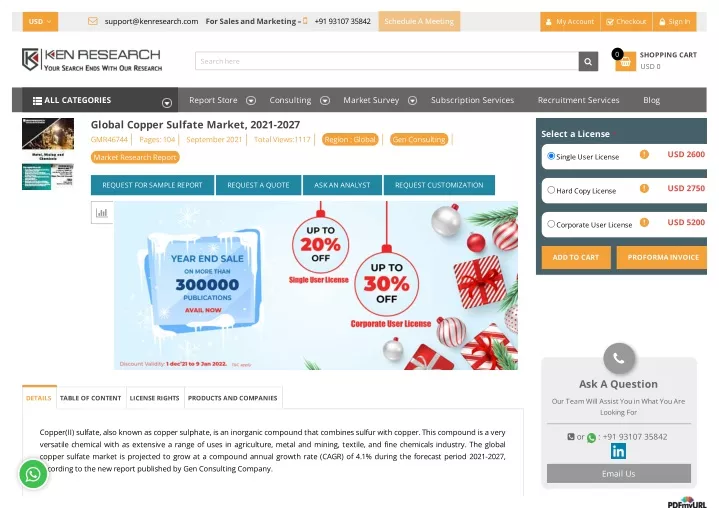719x508 pixels.
Task: Click info icon next to Corporate User License
Action: coord(644,222)
